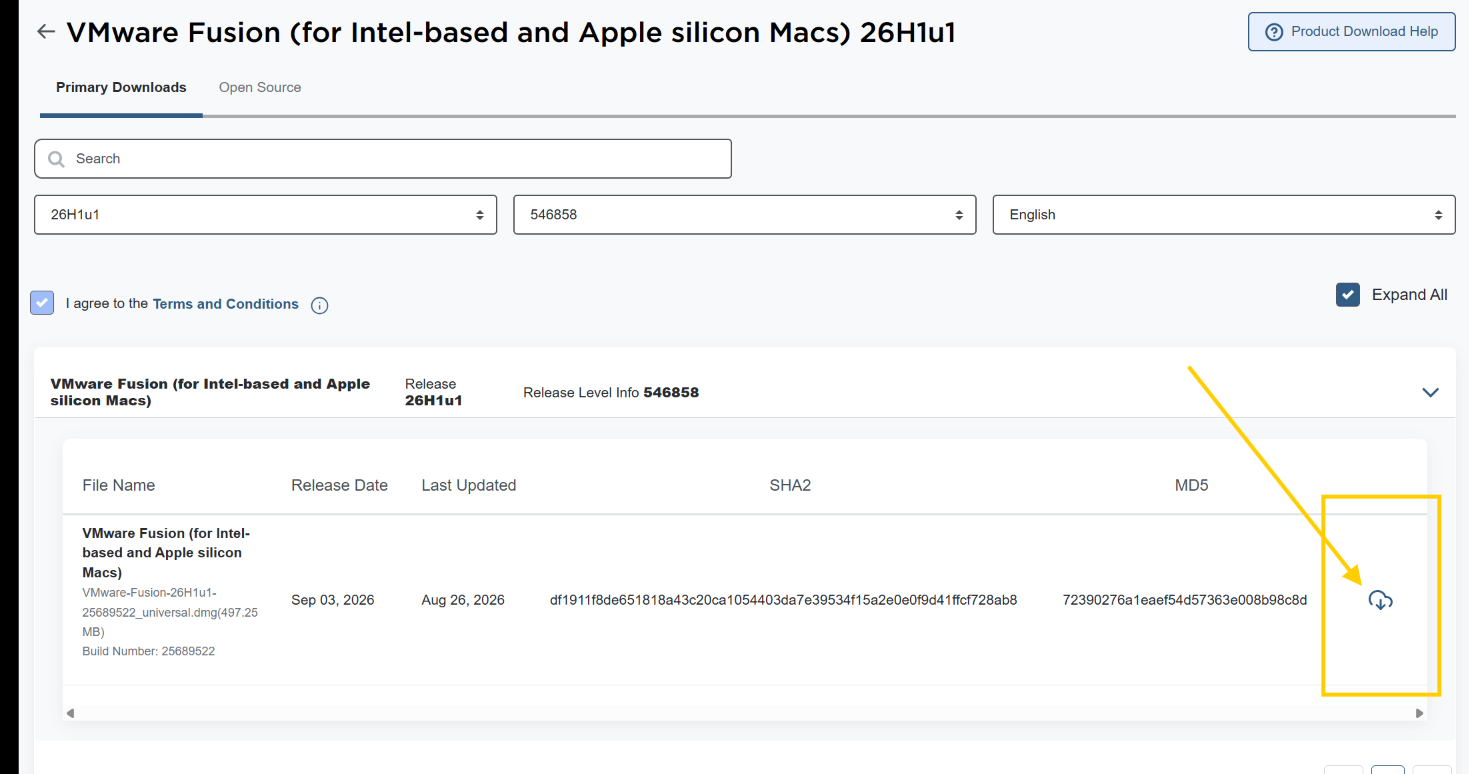
Task: Click the info icon next to Terms and Conditions
Action: (x=320, y=306)
